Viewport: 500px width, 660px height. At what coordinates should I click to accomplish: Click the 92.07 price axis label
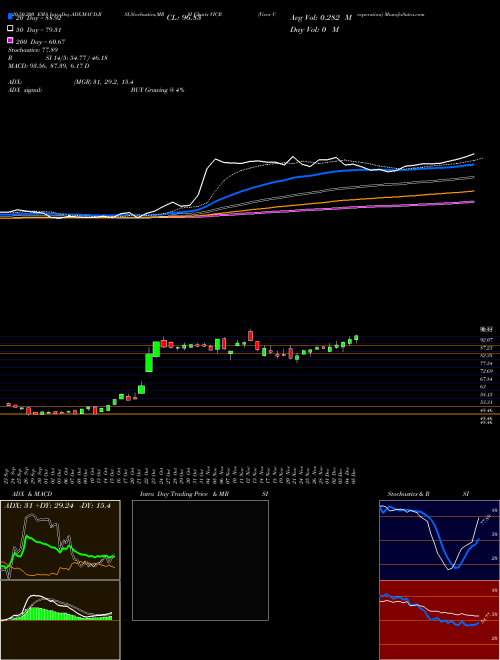(x=487, y=339)
